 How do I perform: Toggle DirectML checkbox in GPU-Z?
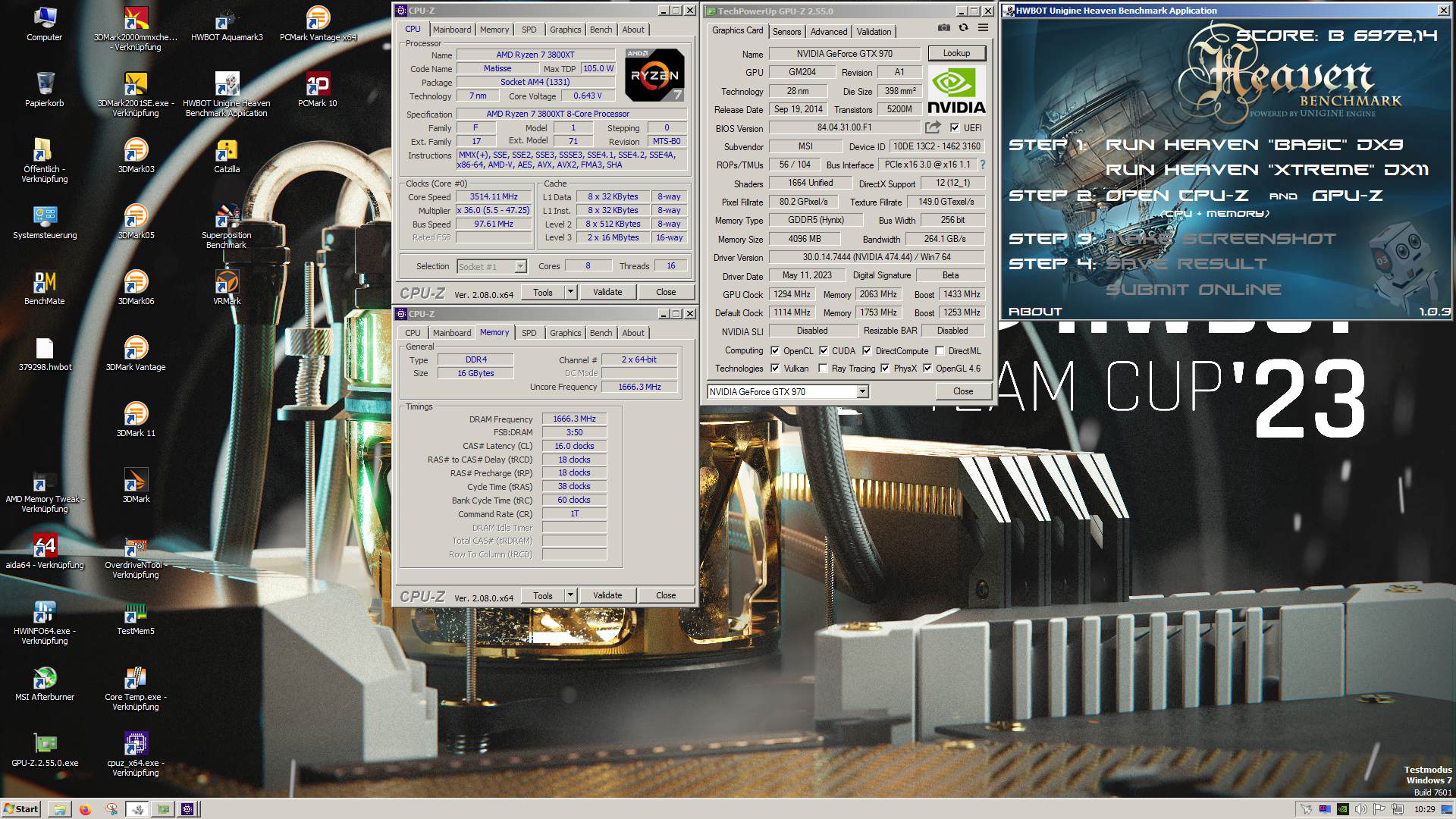tap(940, 350)
